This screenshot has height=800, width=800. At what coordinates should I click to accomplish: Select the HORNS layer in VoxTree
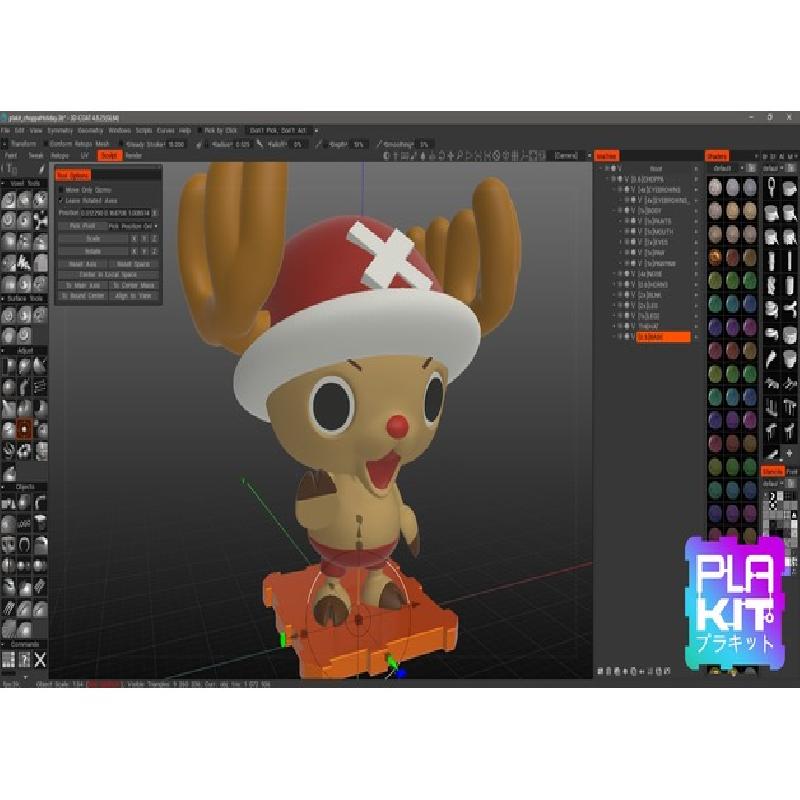click(653, 285)
